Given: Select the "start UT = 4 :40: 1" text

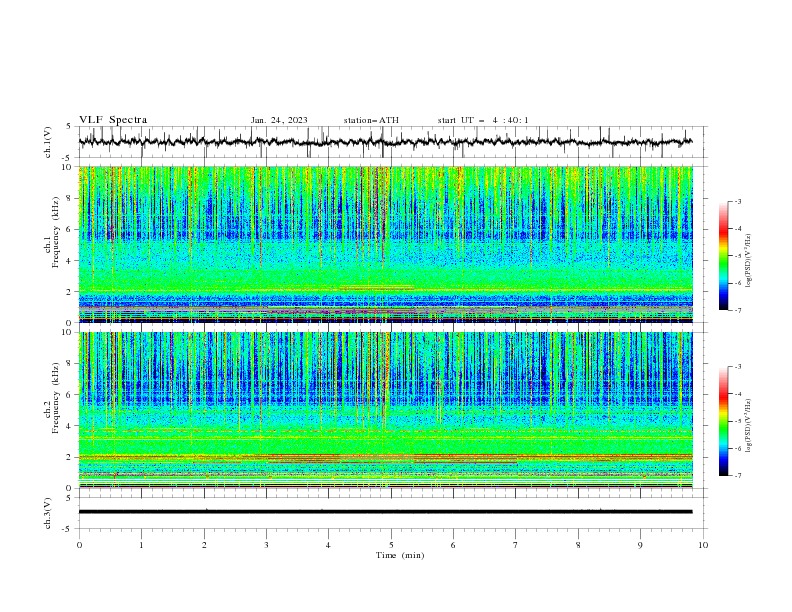Looking at the screenshot, I should [483, 120].
